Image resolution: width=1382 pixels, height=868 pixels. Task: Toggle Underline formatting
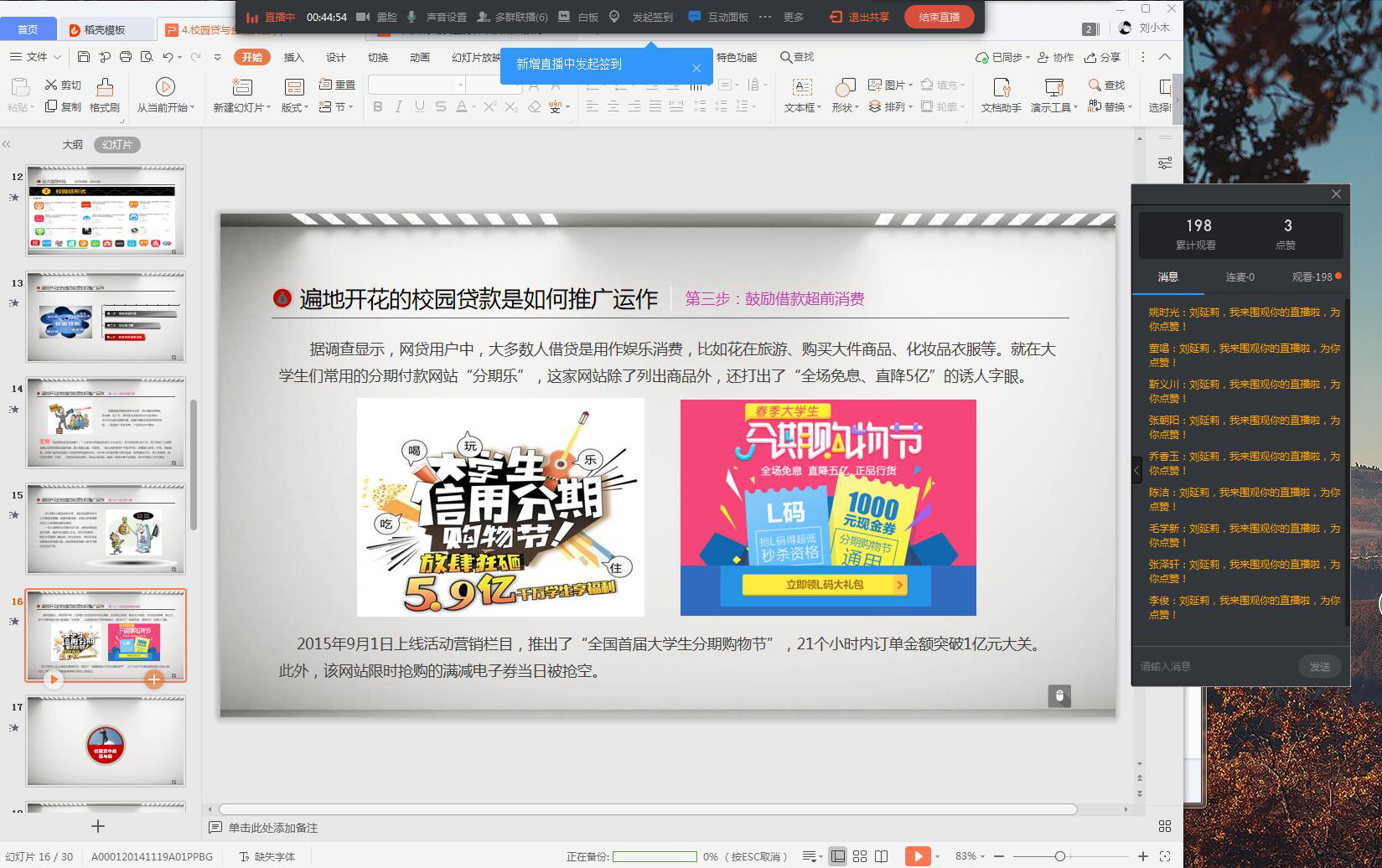coord(420,106)
